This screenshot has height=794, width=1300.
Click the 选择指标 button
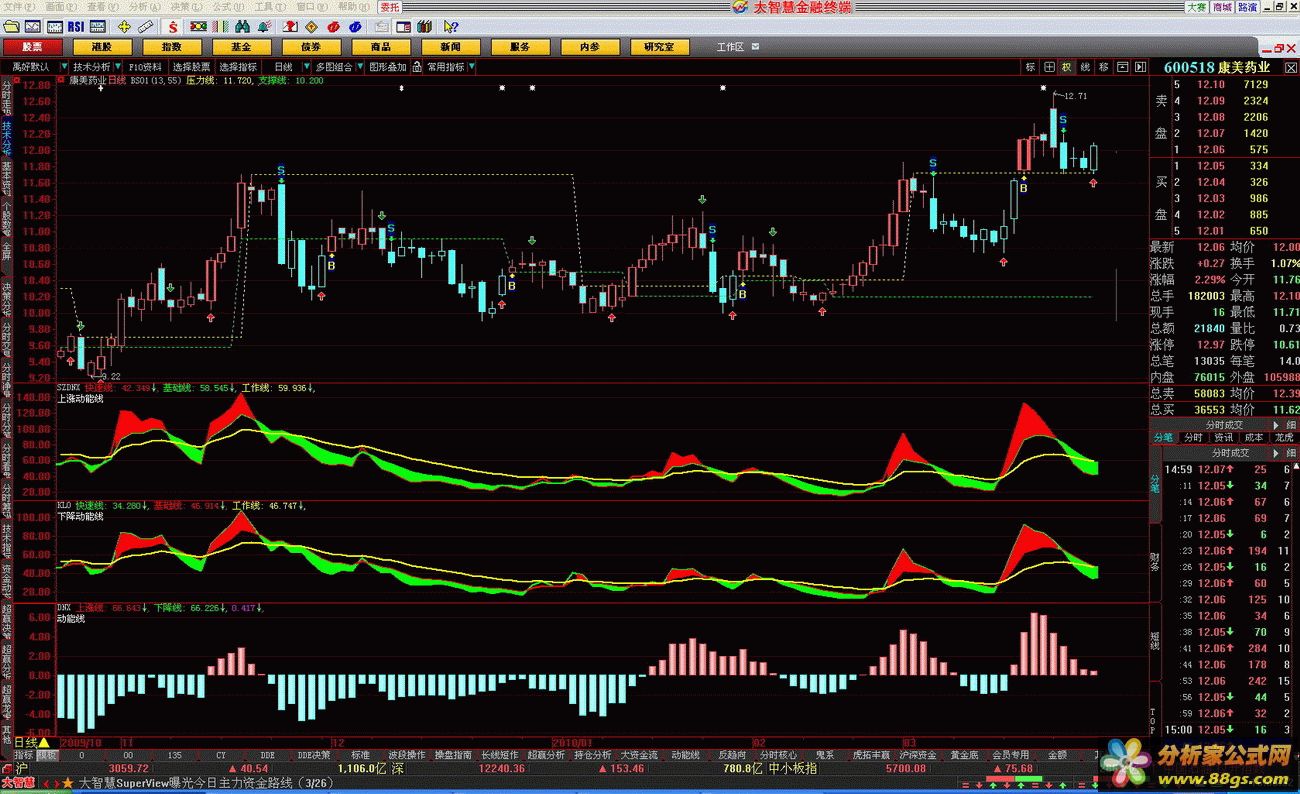click(238, 67)
